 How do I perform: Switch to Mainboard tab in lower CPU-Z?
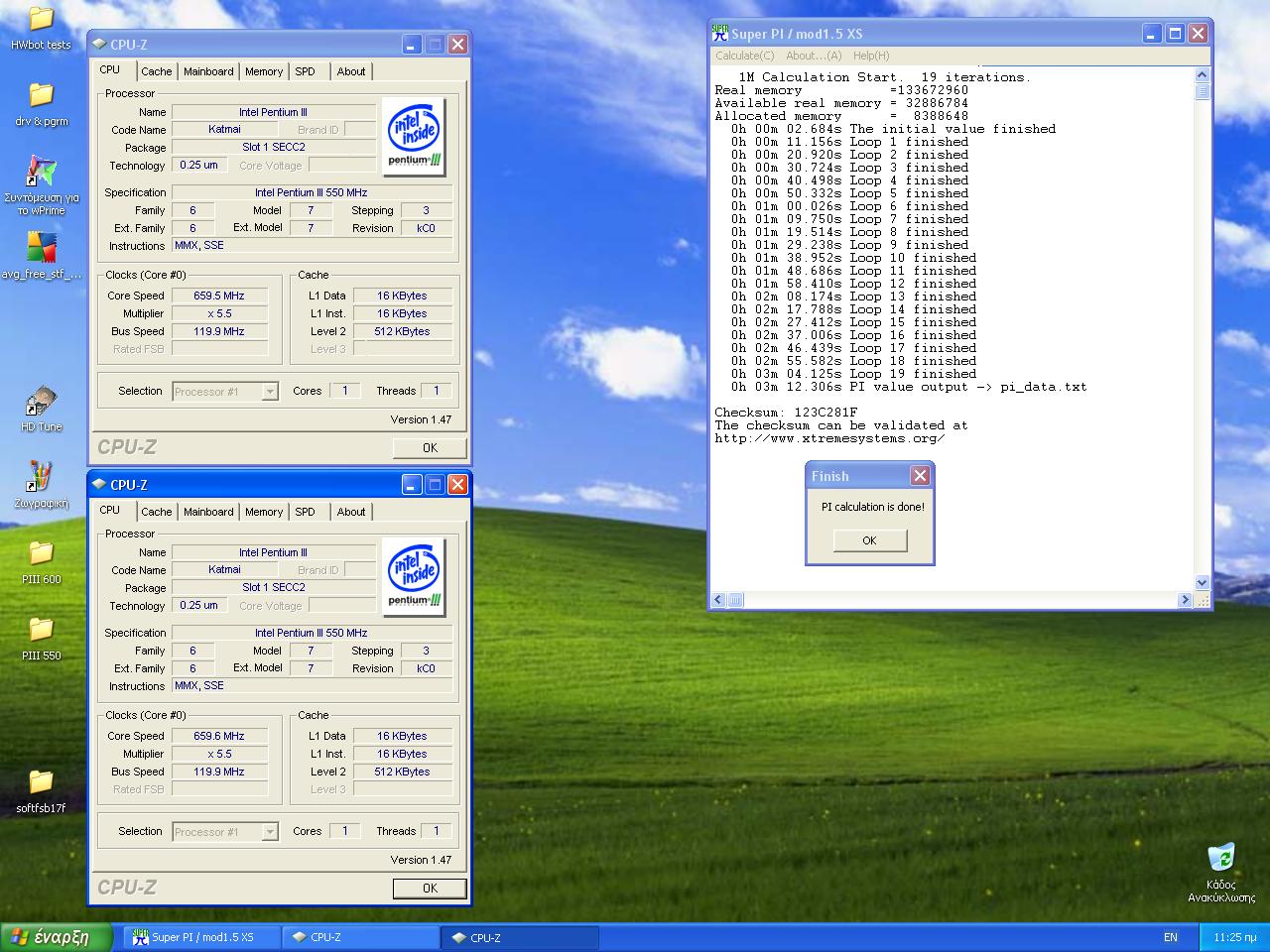[x=208, y=512]
